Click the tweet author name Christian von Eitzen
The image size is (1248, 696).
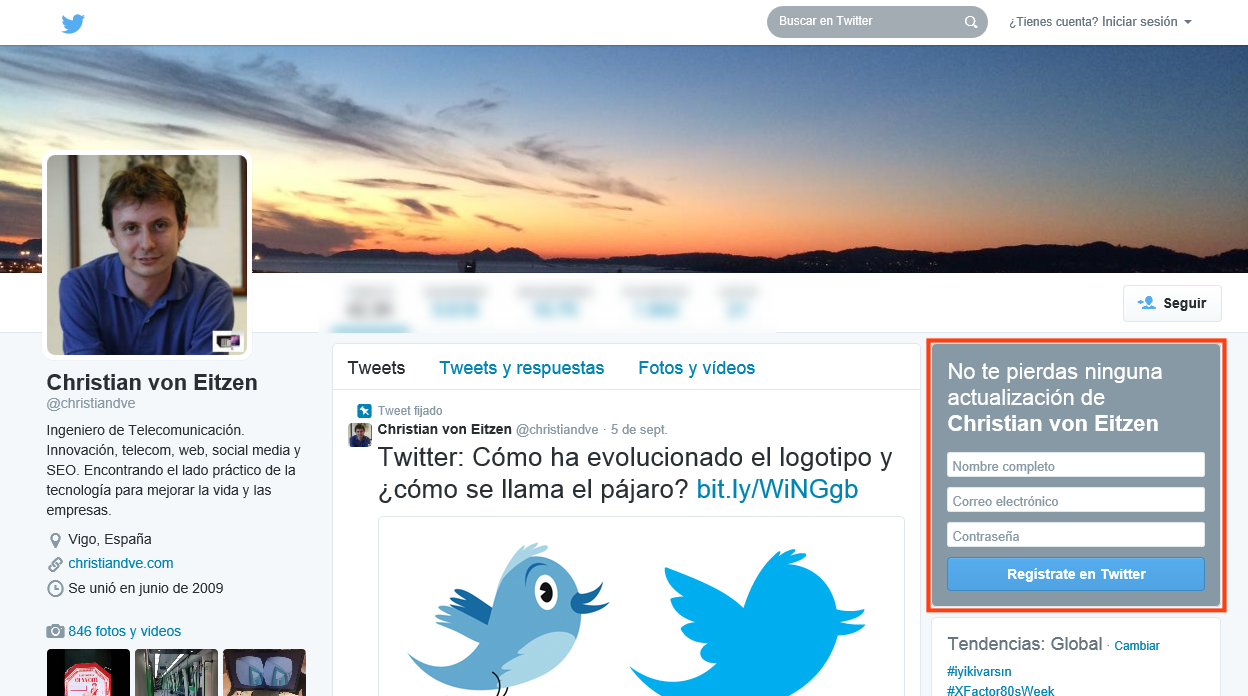pyautogui.click(x=445, y=429)
